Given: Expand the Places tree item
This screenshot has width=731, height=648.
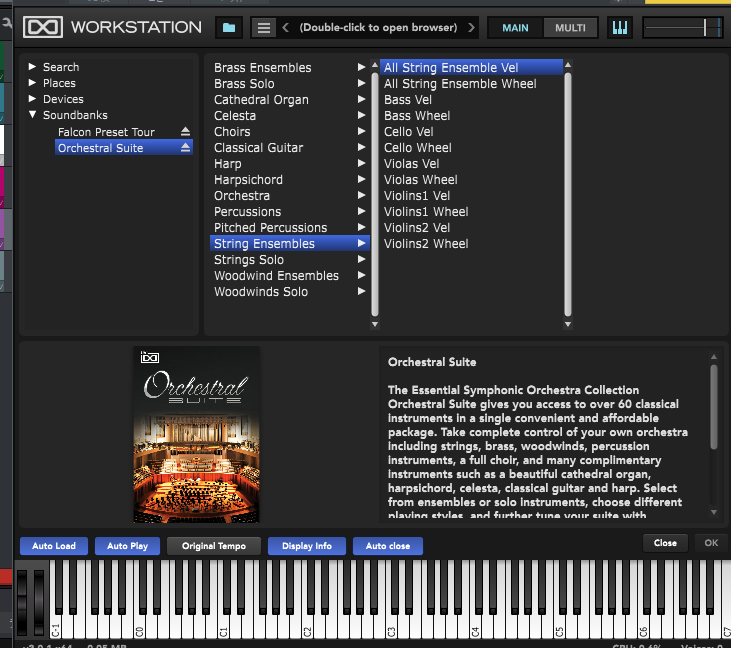Looking at the screenshot, I should tap(32, 83).
